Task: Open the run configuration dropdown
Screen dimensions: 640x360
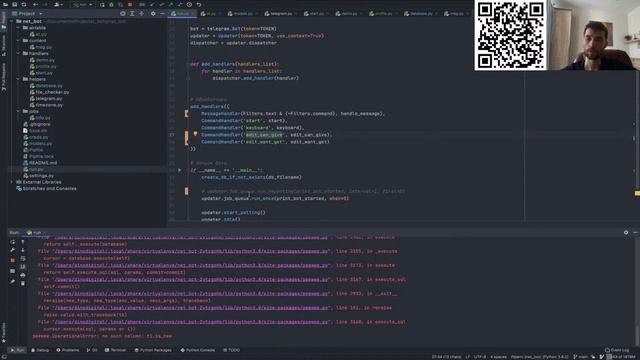Action: tap(83, 4)
